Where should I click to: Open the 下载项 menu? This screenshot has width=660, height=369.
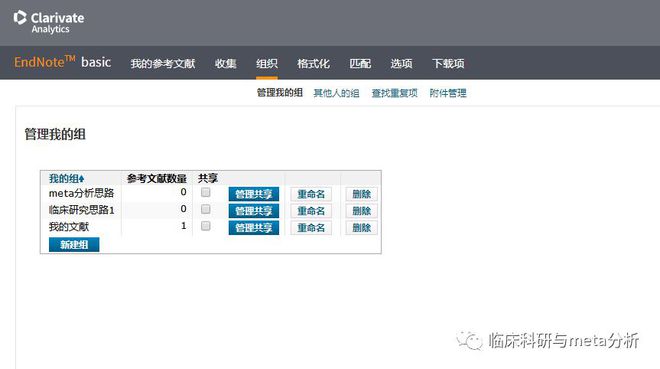(x=448, y=64)
